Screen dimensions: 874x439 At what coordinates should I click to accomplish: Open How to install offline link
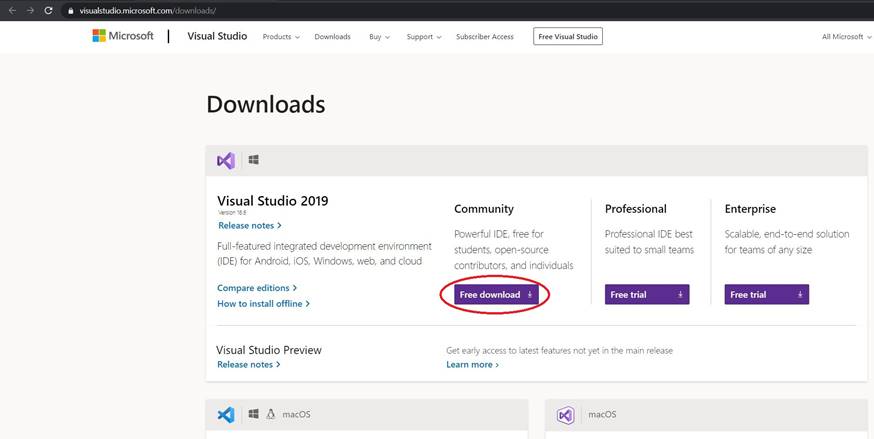tap(263, 303)
